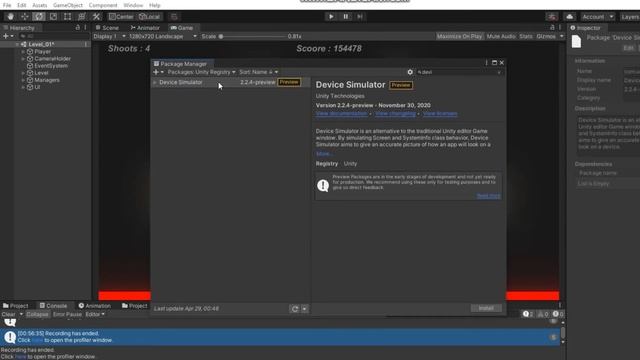Open the Window menu

[133, 5]
